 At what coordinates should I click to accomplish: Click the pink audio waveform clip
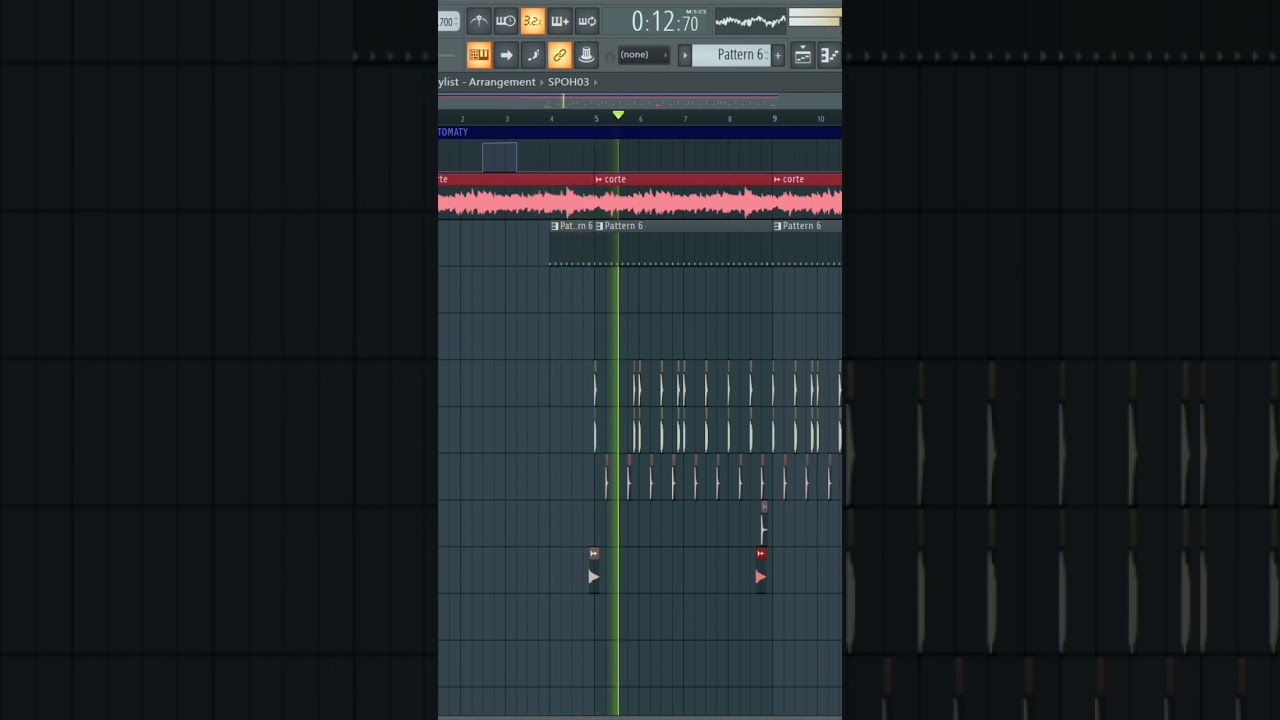[x=640, y=202]
